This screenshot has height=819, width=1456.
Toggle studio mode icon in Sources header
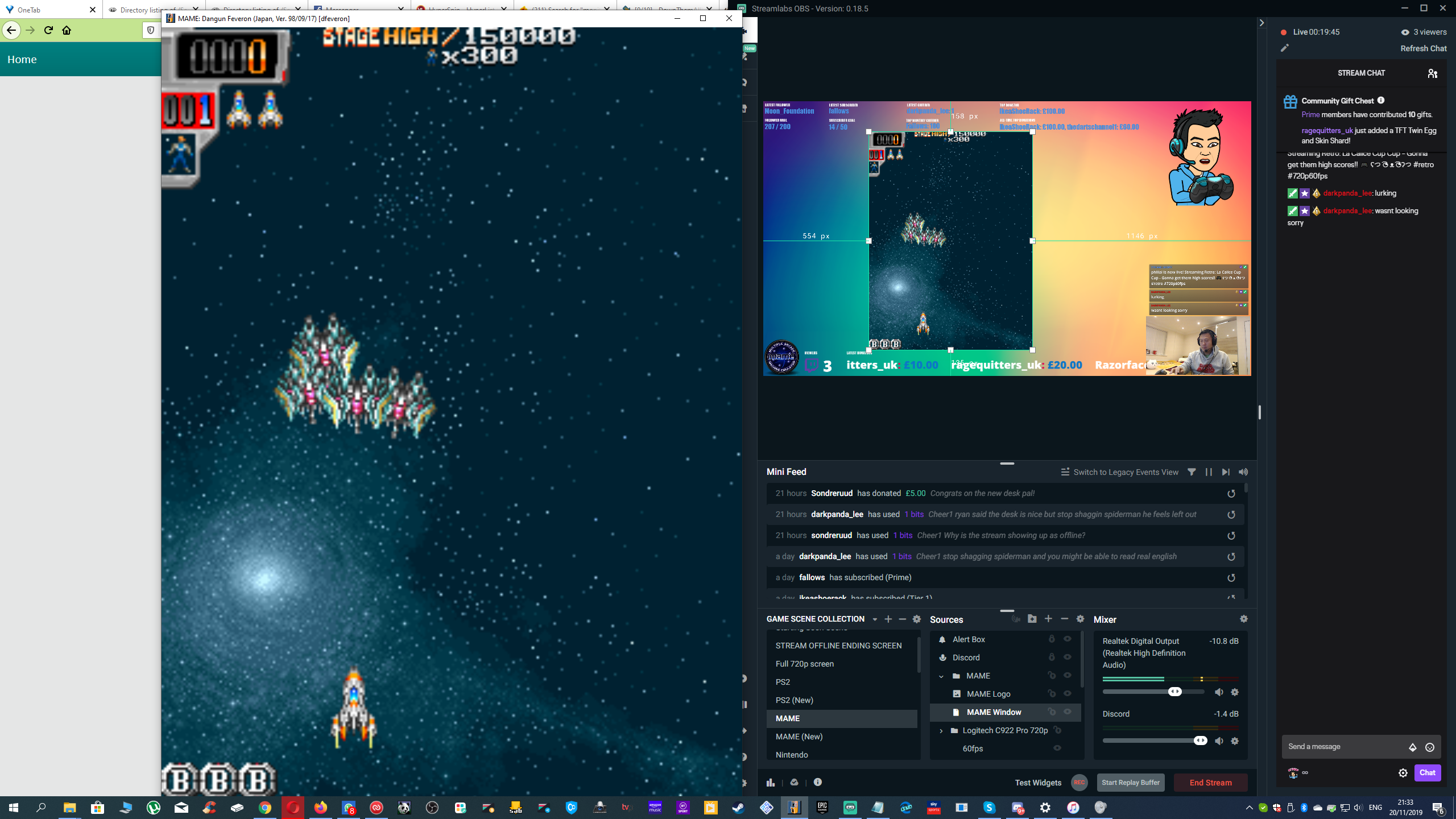pos(1016,619)
